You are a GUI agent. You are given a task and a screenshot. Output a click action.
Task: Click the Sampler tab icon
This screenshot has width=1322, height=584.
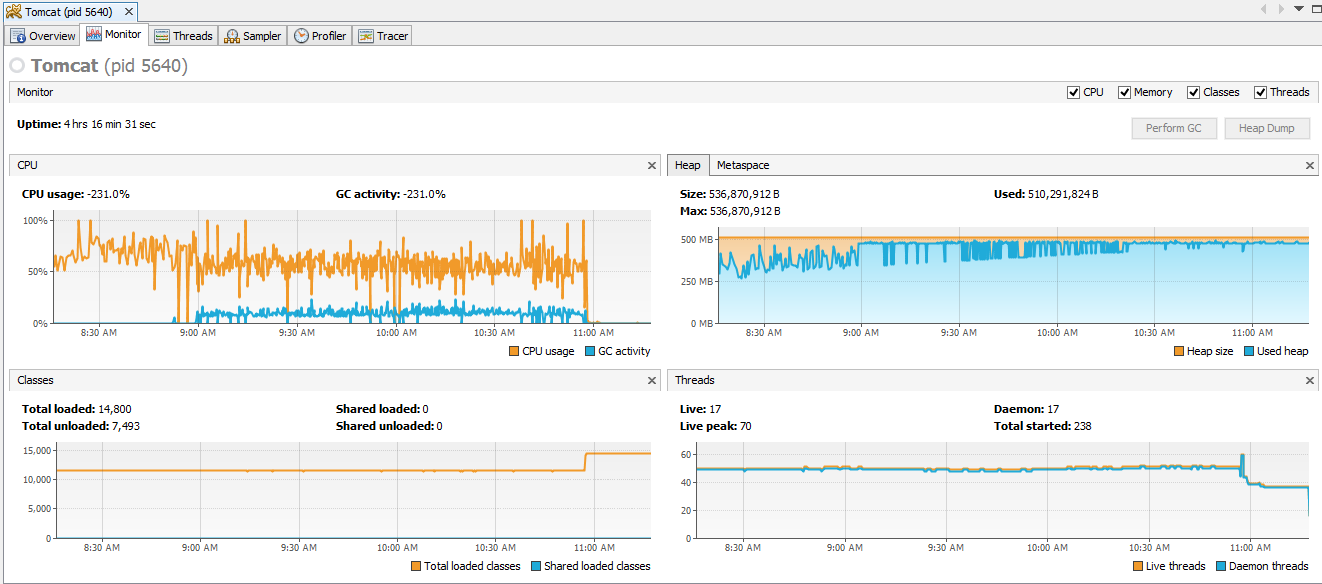(232, 36)
